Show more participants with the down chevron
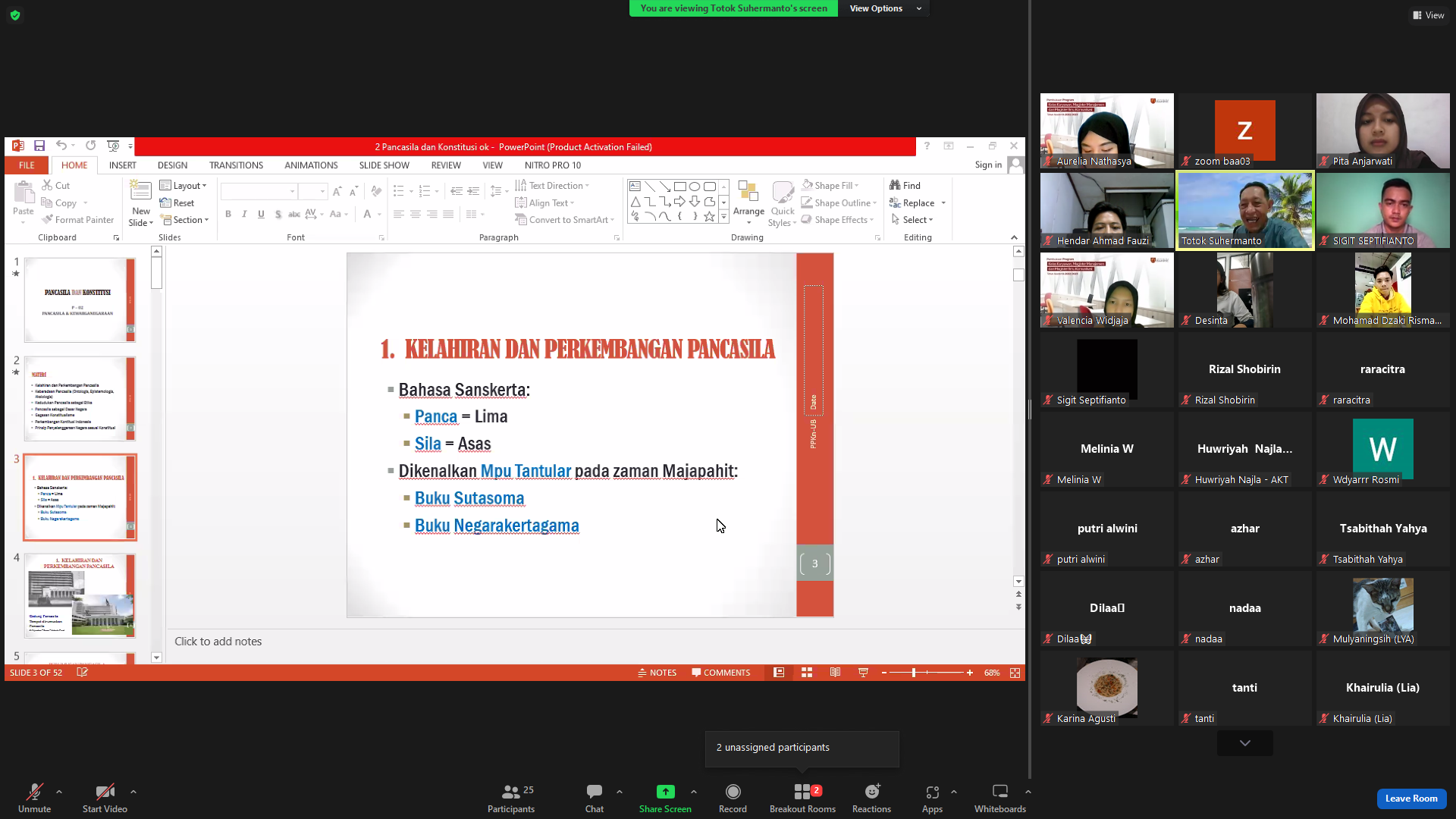 [1245, 743]
